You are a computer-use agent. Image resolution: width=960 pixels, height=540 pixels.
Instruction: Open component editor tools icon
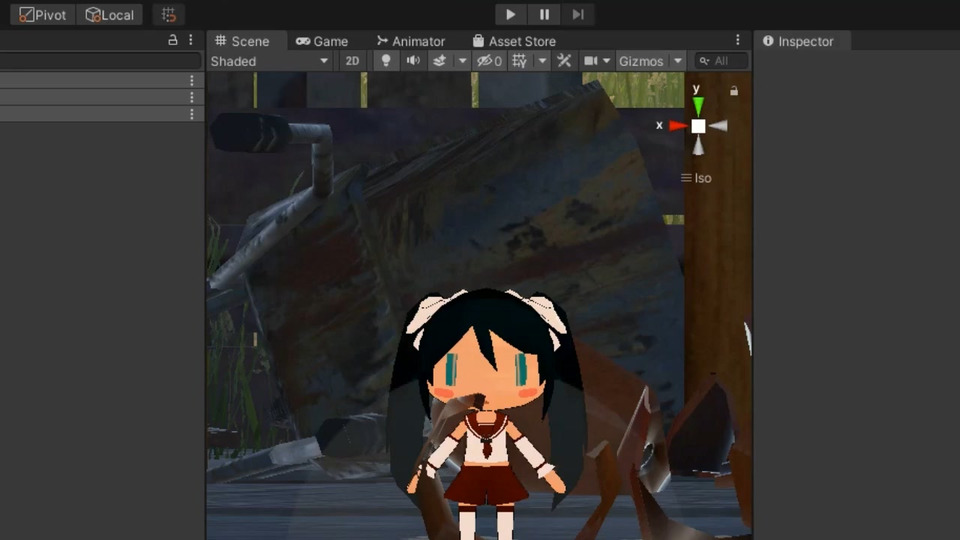coord(564,61)
